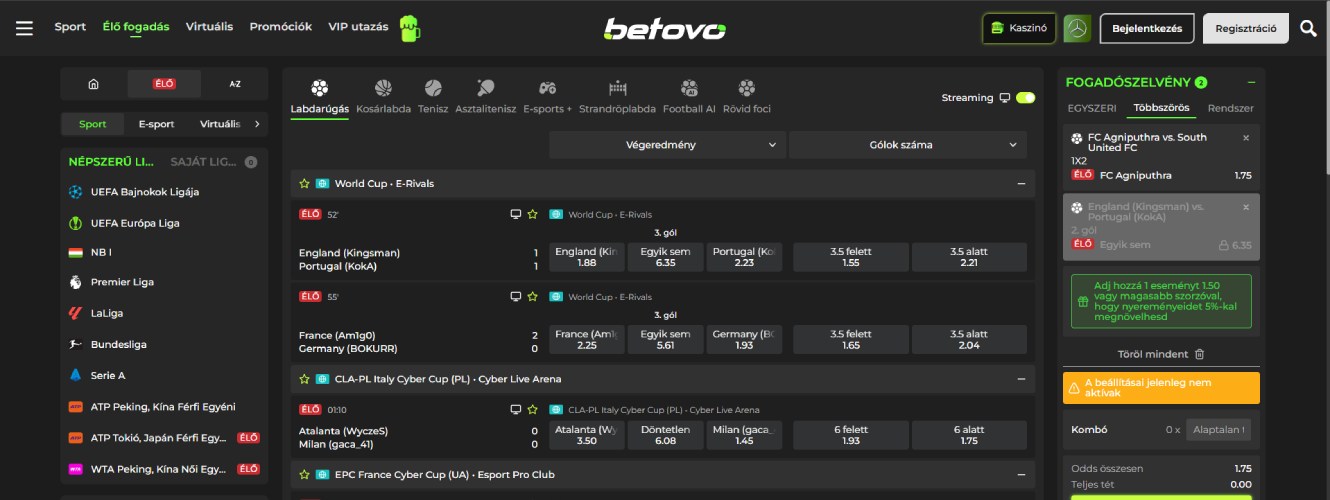Click the green beer mug icon
Image resolution: width=1330 pixels, height=500 pixels.
click(410, 28)
